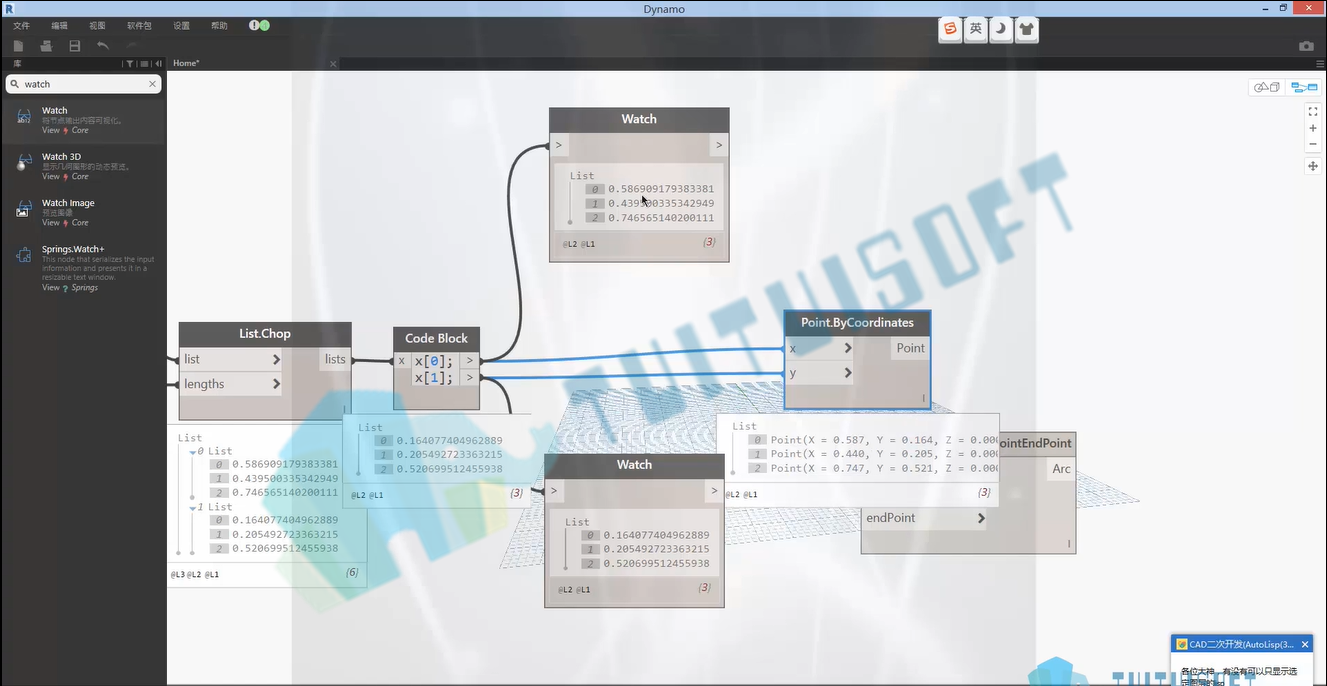
Task: Activate the pan tool icon
Action: tap(1313, 166)
